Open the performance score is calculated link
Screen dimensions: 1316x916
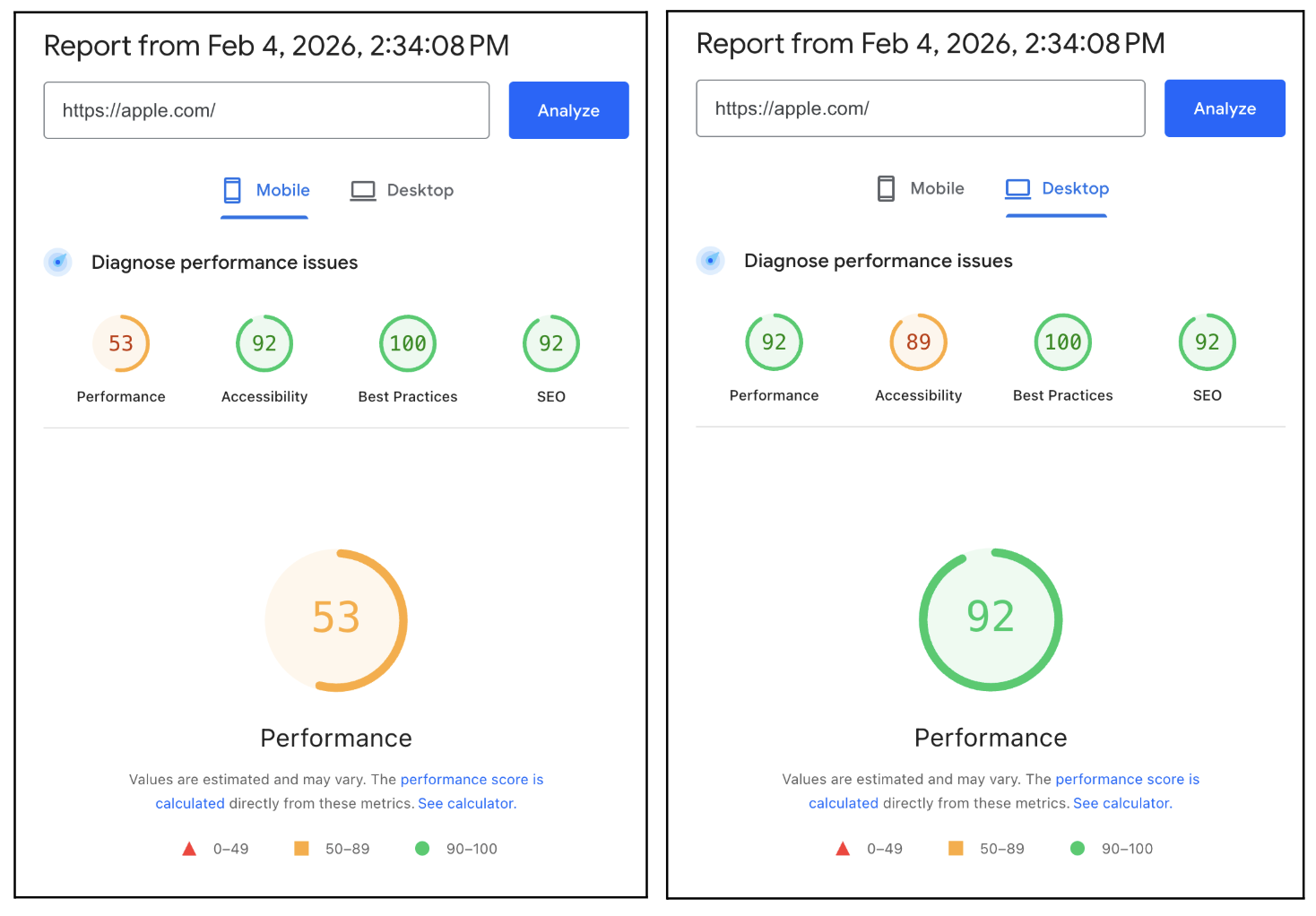[472, 779]
